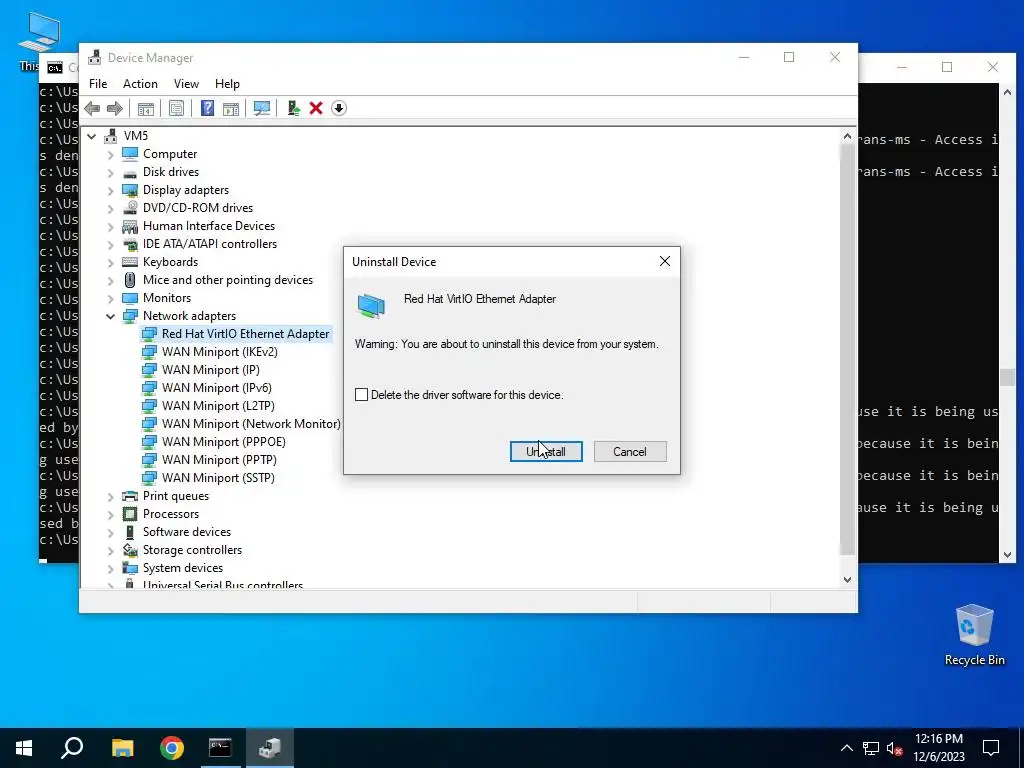Select WAN Miniport (SSTP) entry
Viewport: 1024px width, 768px height.
(218, 478)
